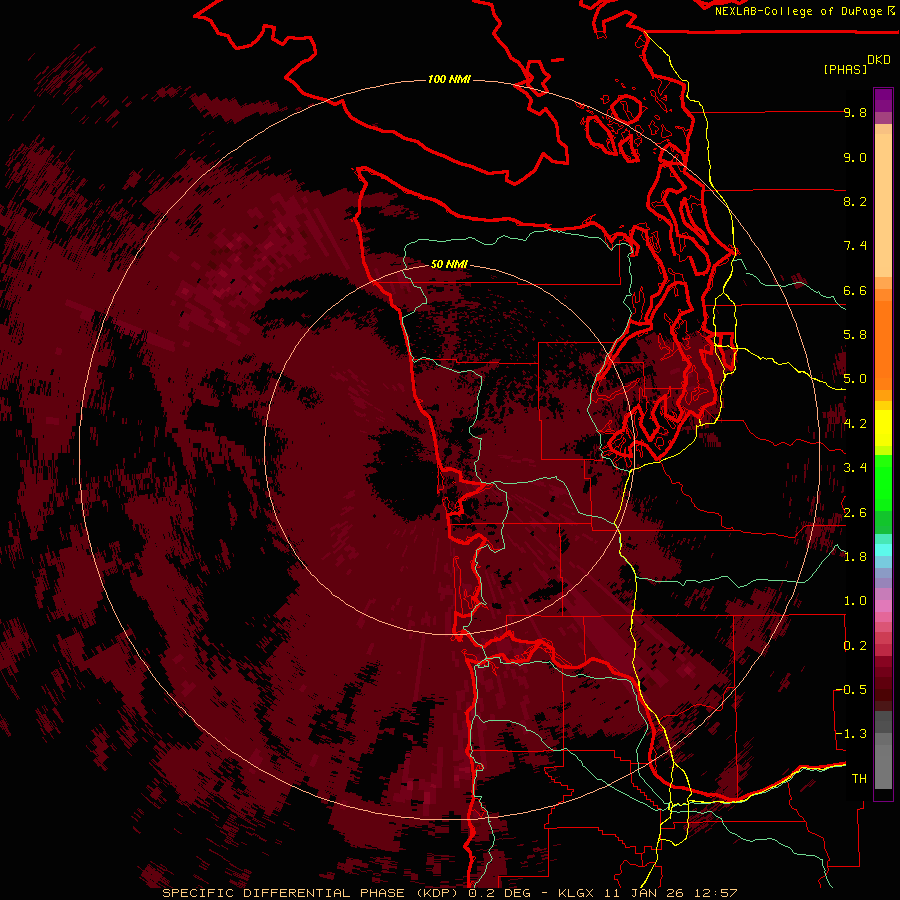
Task: Pick the cyan segment of the color bar
Action: [883, 549]
